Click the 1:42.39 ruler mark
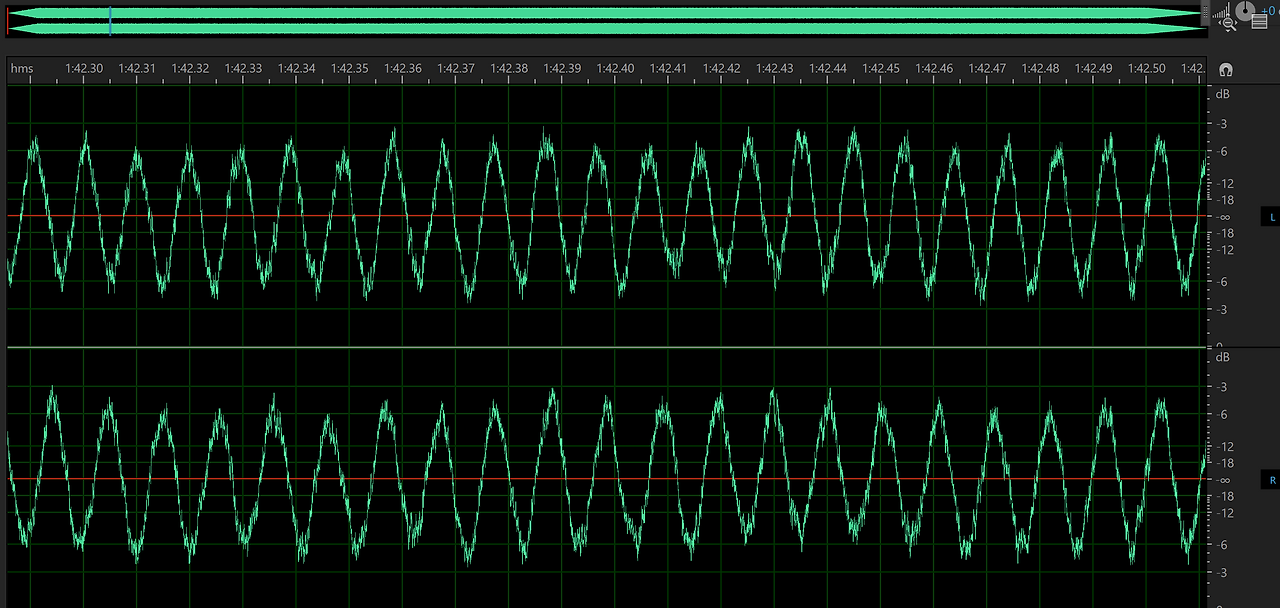 tap(562, 69)
